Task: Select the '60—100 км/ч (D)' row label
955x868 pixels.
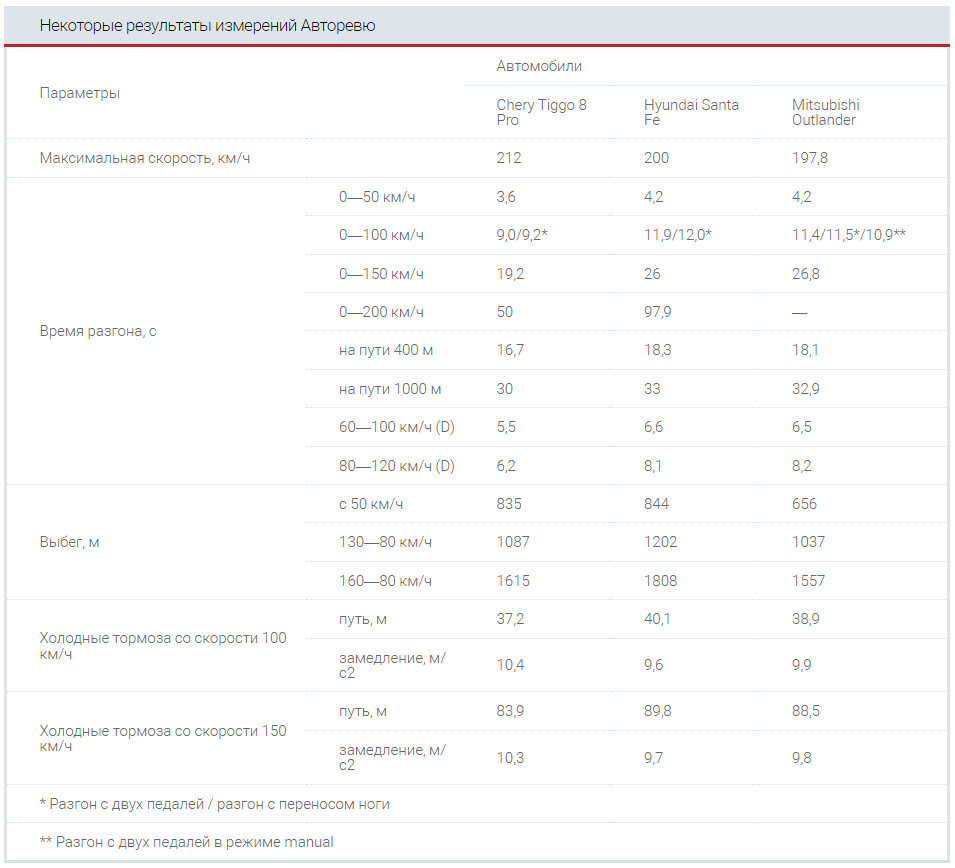Action: [397, 427]
